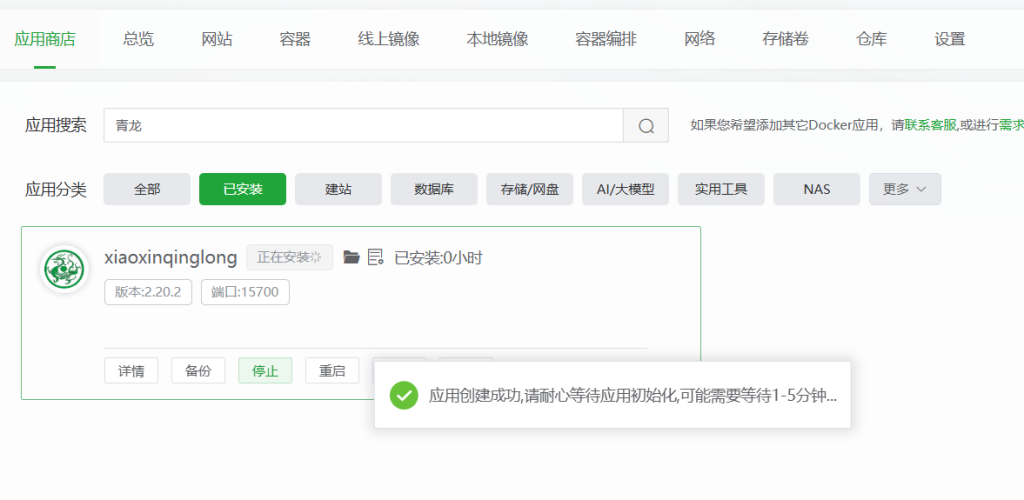This screenshot has height=500, width=1024.
Task: Switch to the 容器 tab
Action: 295,39
